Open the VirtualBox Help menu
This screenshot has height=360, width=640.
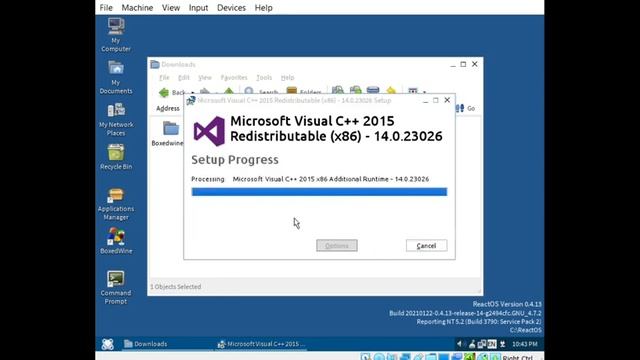pos(263,8)
